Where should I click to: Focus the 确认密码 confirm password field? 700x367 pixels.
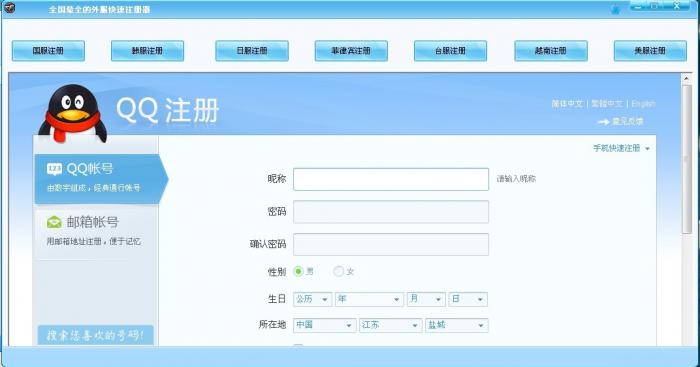click(391, 244)
